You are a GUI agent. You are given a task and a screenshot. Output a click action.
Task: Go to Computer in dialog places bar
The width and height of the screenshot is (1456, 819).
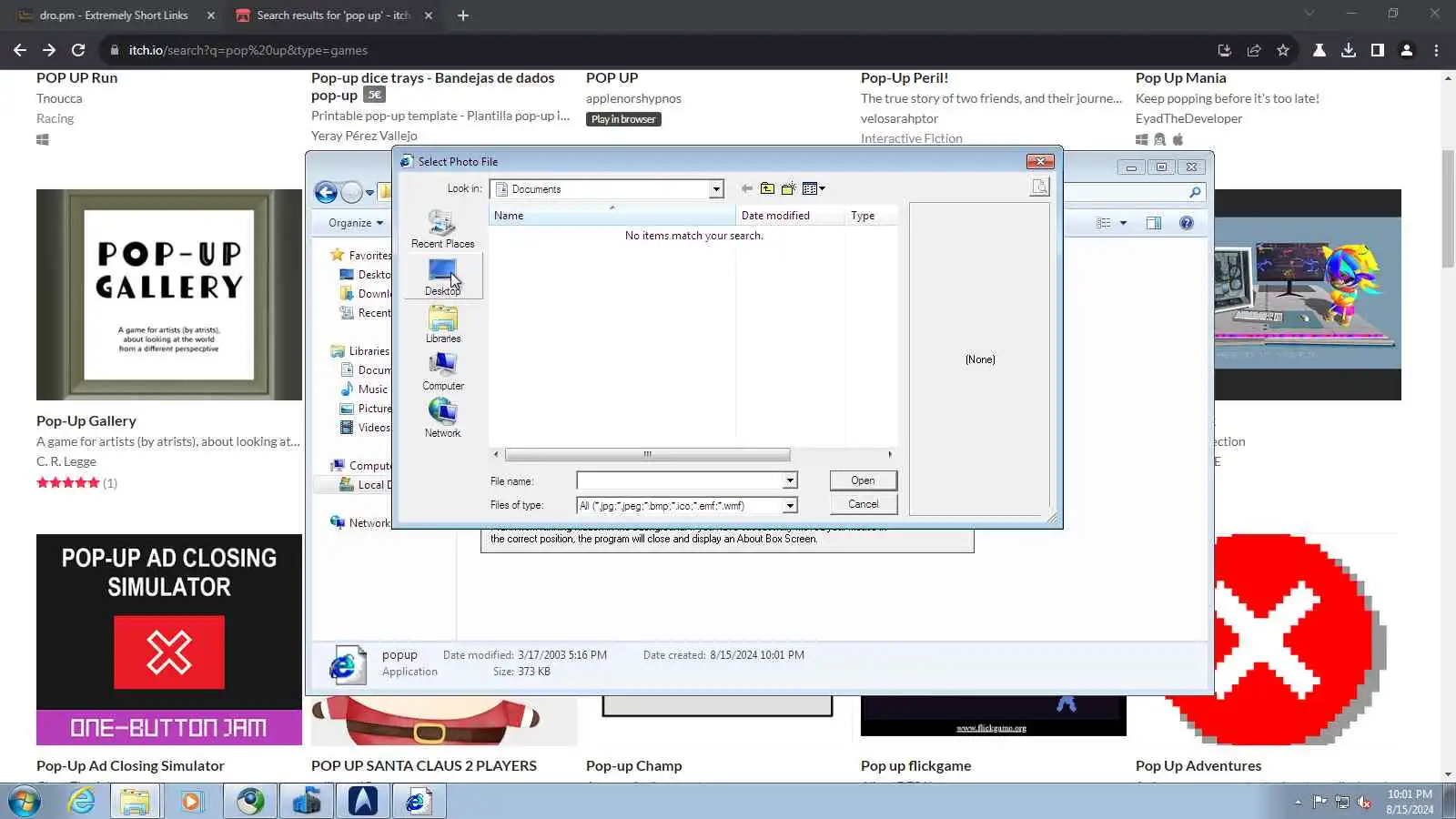[443, 371]
